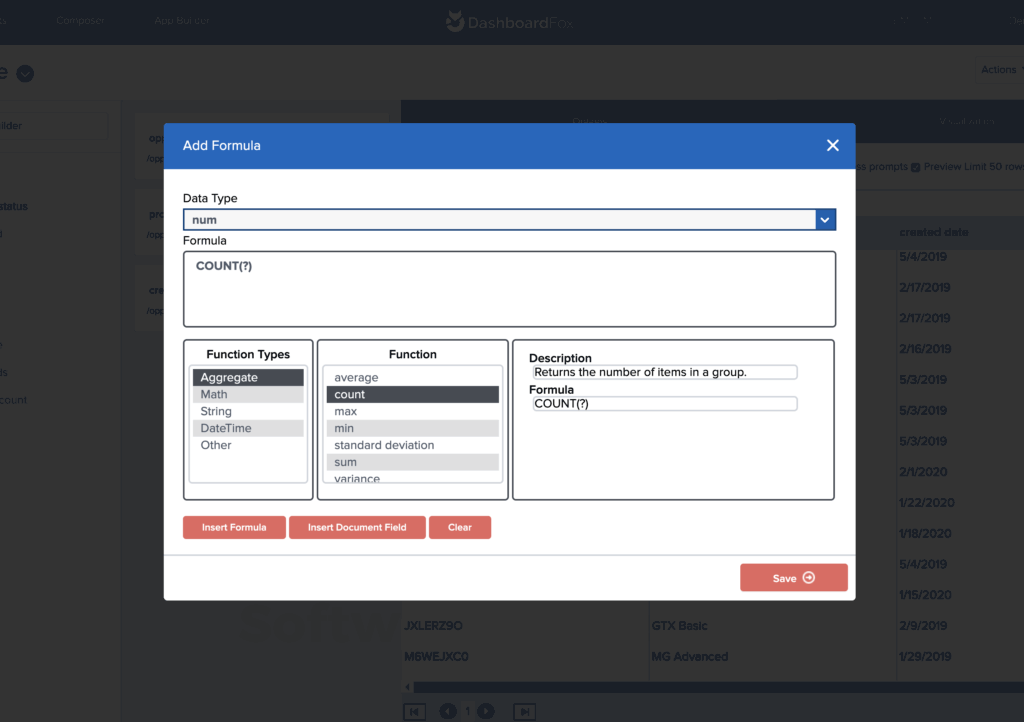Expand the num data type selector

click(824, 219)
